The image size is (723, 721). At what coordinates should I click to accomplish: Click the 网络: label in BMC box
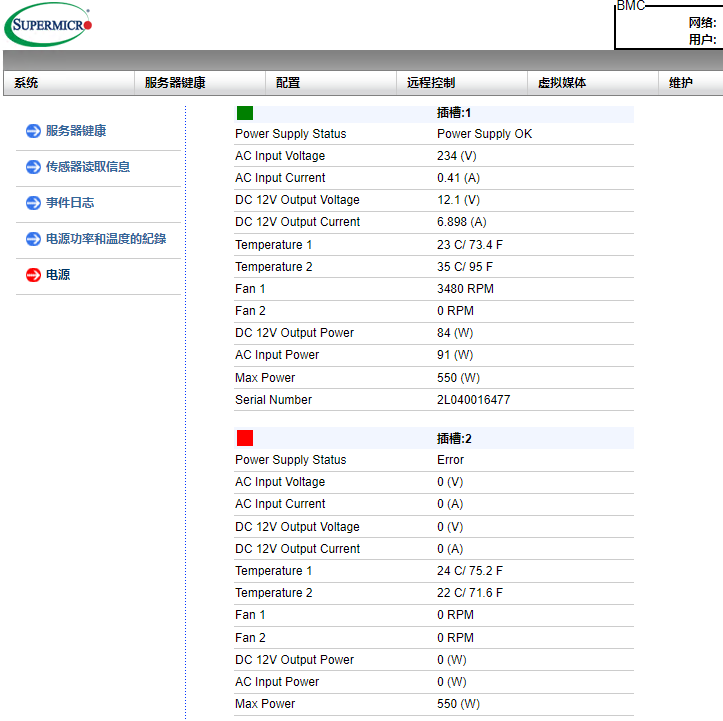pos(703,23)
